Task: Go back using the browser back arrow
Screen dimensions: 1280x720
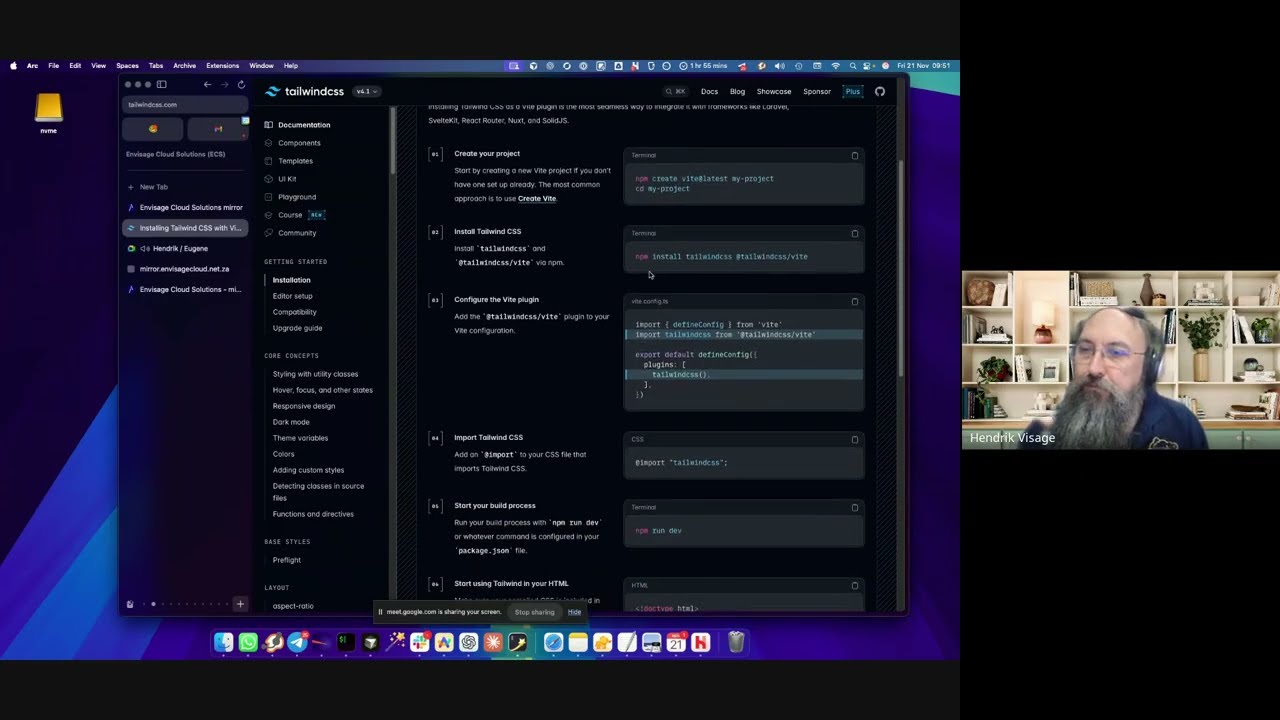Action: (x=207, y=85)
